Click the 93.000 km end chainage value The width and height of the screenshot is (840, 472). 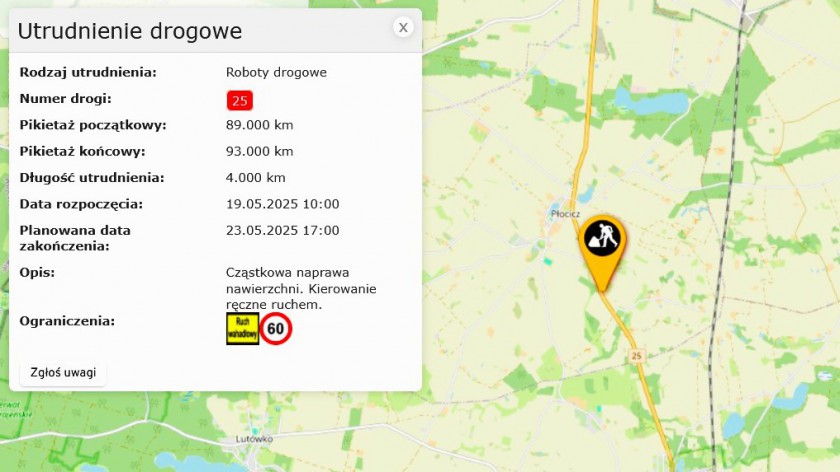[259, 151]
